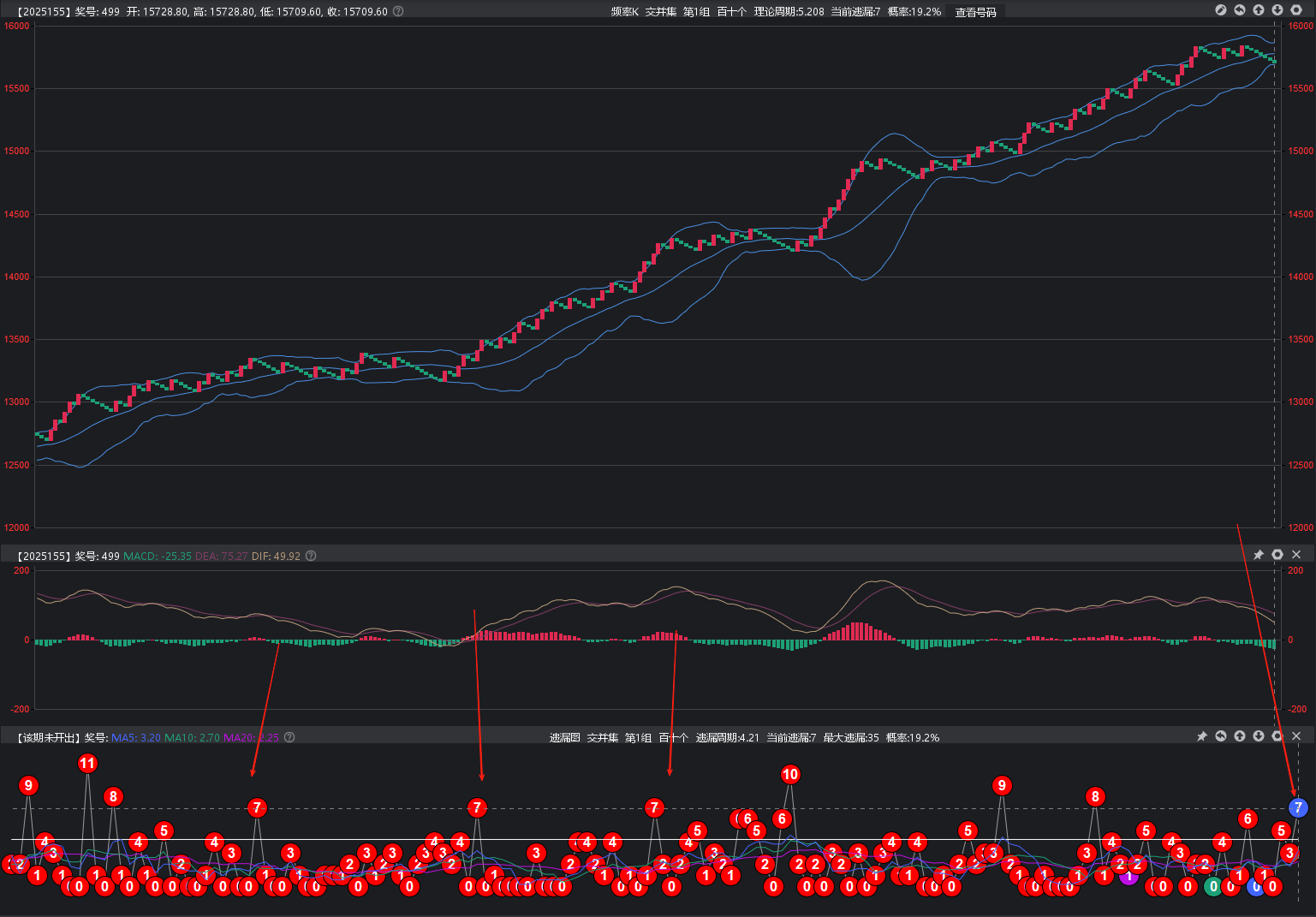Pin the MACD indicator panel
The image size is (1316, 917).
pyautogui.click(x=1259, y=555)
